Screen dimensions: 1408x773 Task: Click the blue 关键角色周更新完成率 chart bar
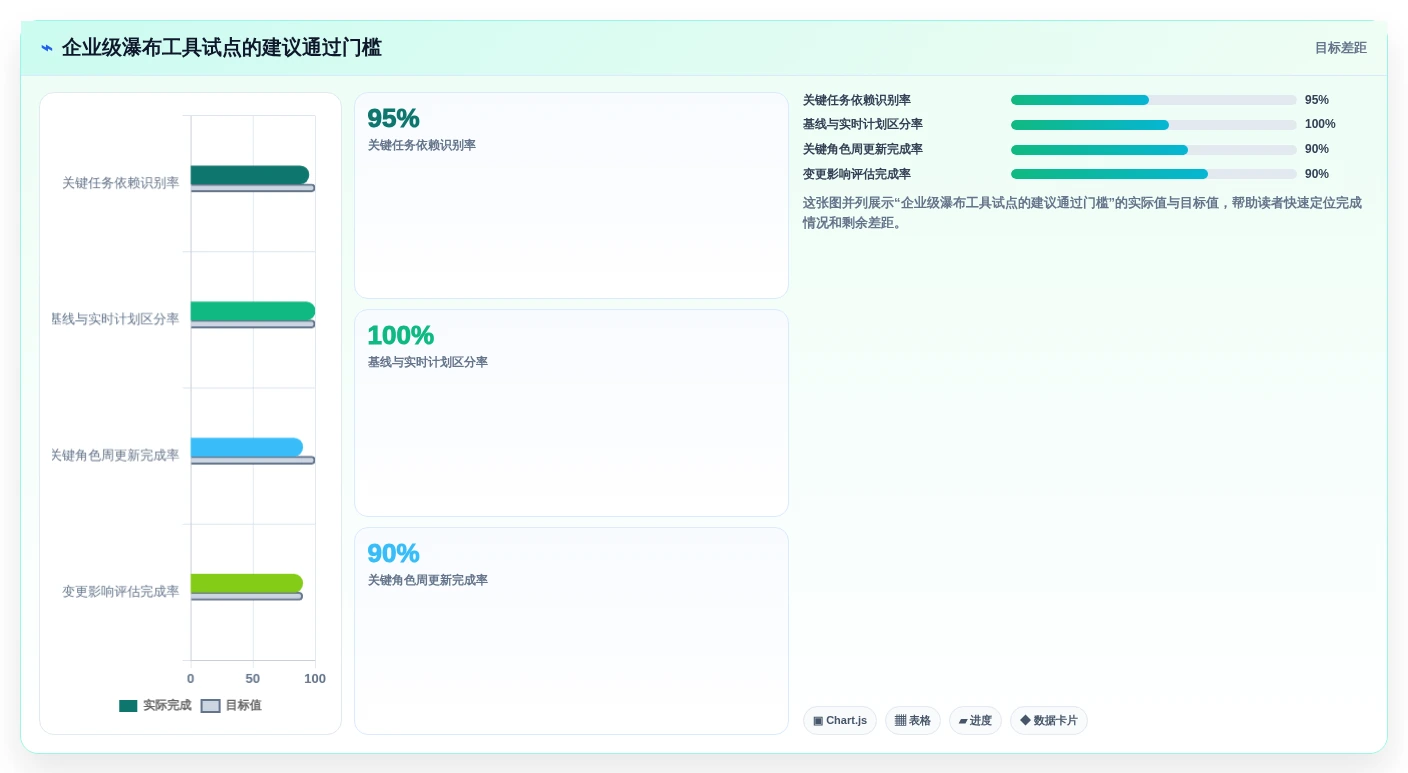click(x=247, y=447)
